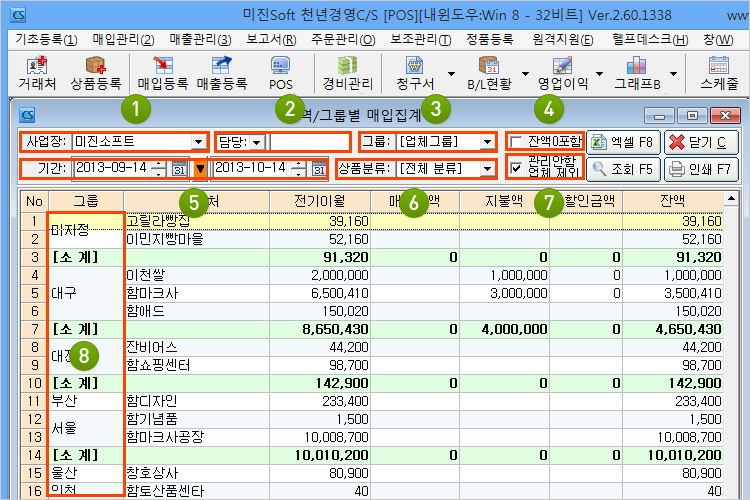Click the 담당 text input field
750x500 pixels.
click(x=309, y=142)
